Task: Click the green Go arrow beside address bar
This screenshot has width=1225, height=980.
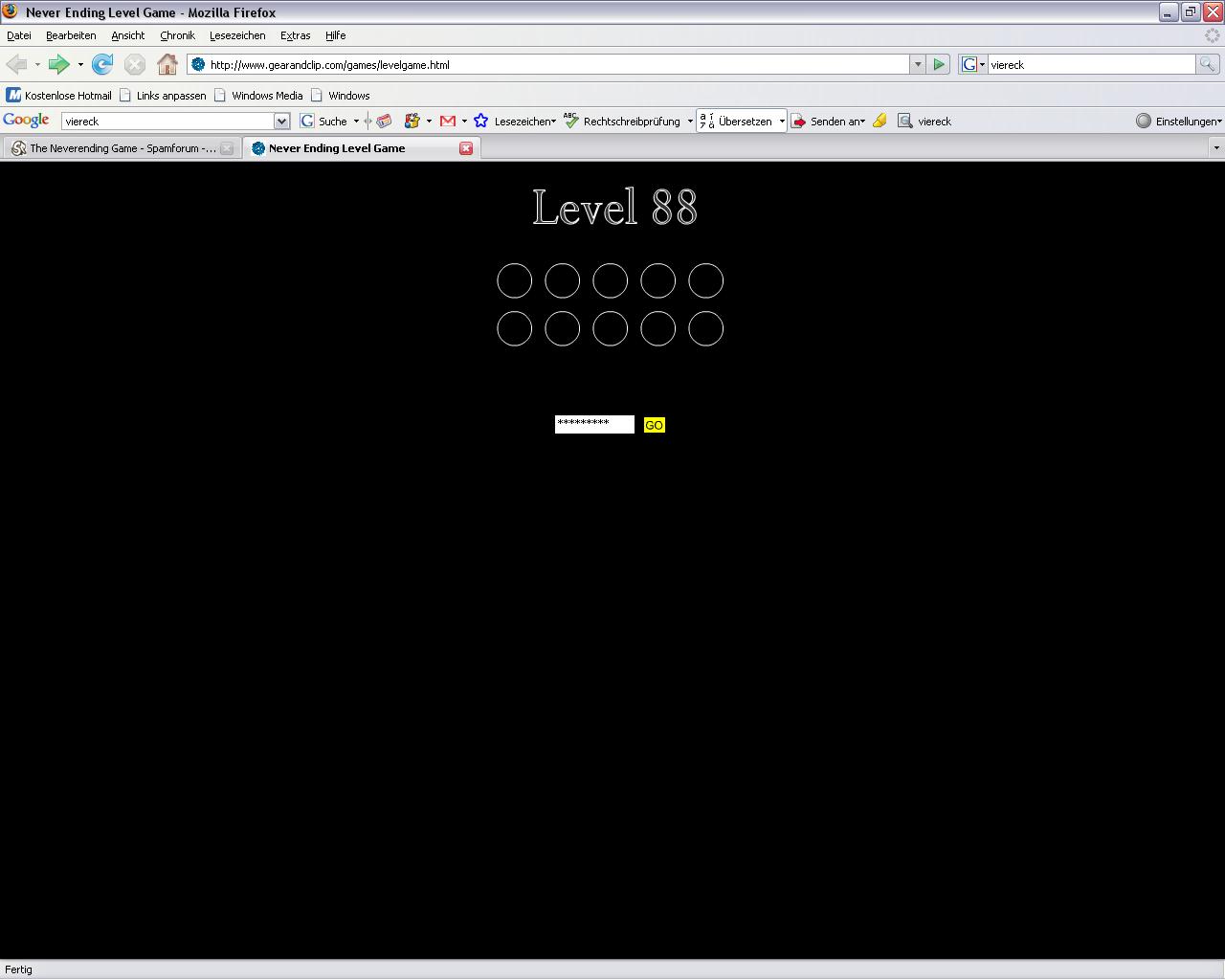Action: tap(939, 64)
